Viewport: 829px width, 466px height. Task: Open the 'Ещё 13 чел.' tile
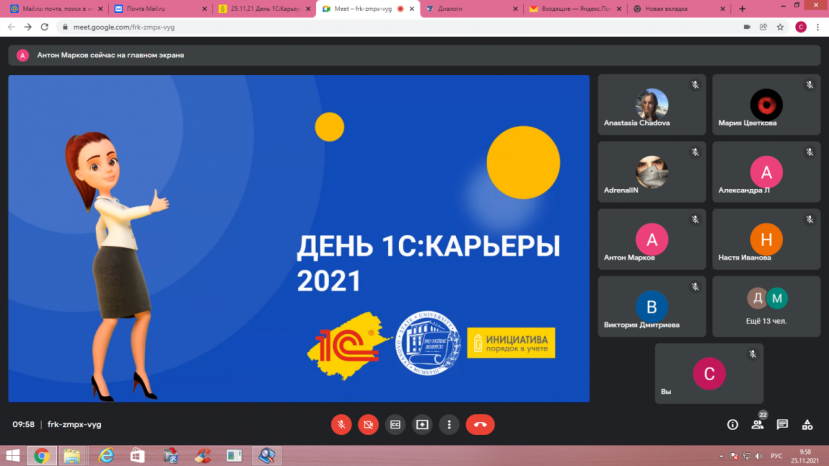tap(766, 306)
